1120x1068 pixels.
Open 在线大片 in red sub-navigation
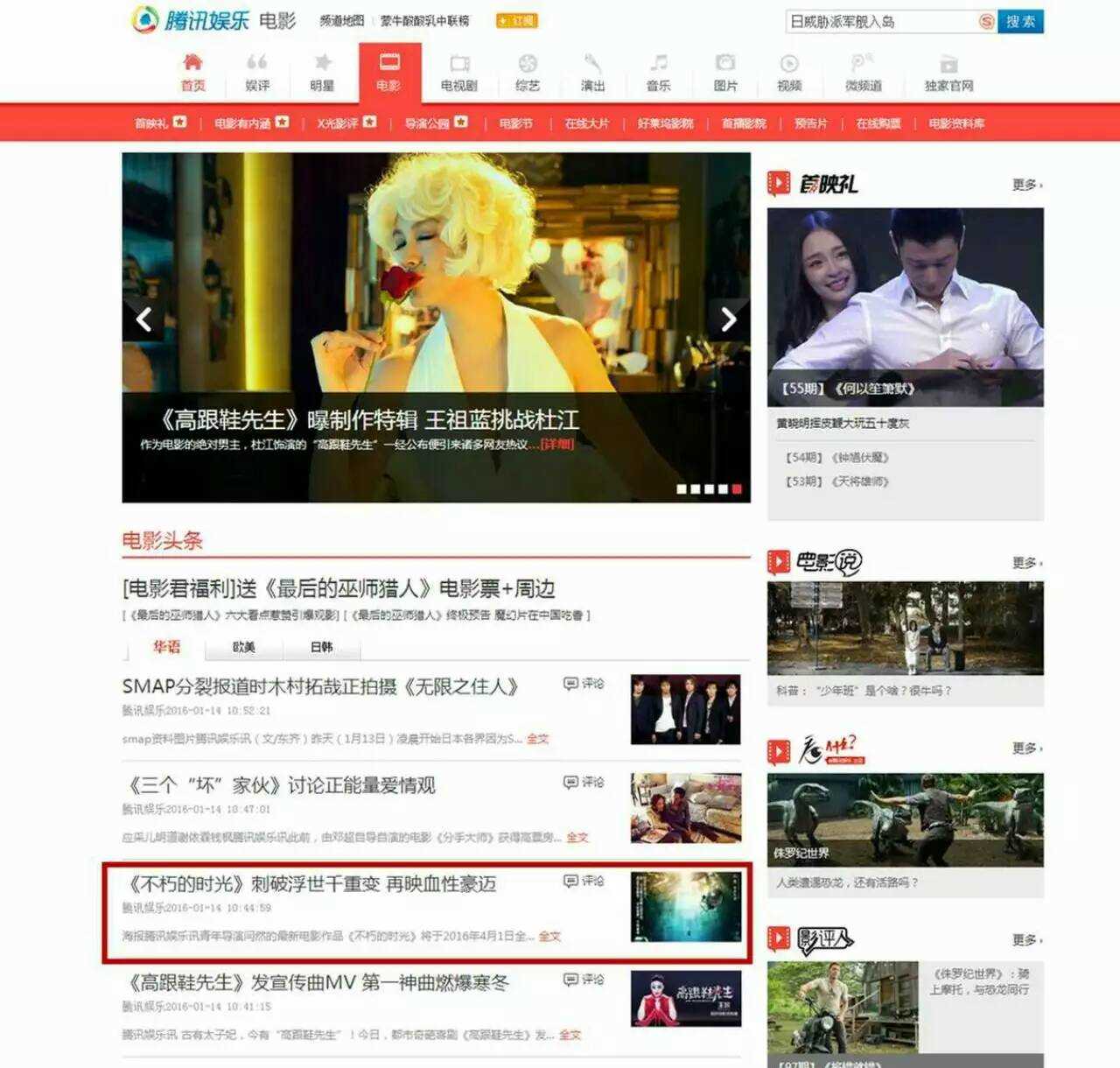(x=586, y=123)
